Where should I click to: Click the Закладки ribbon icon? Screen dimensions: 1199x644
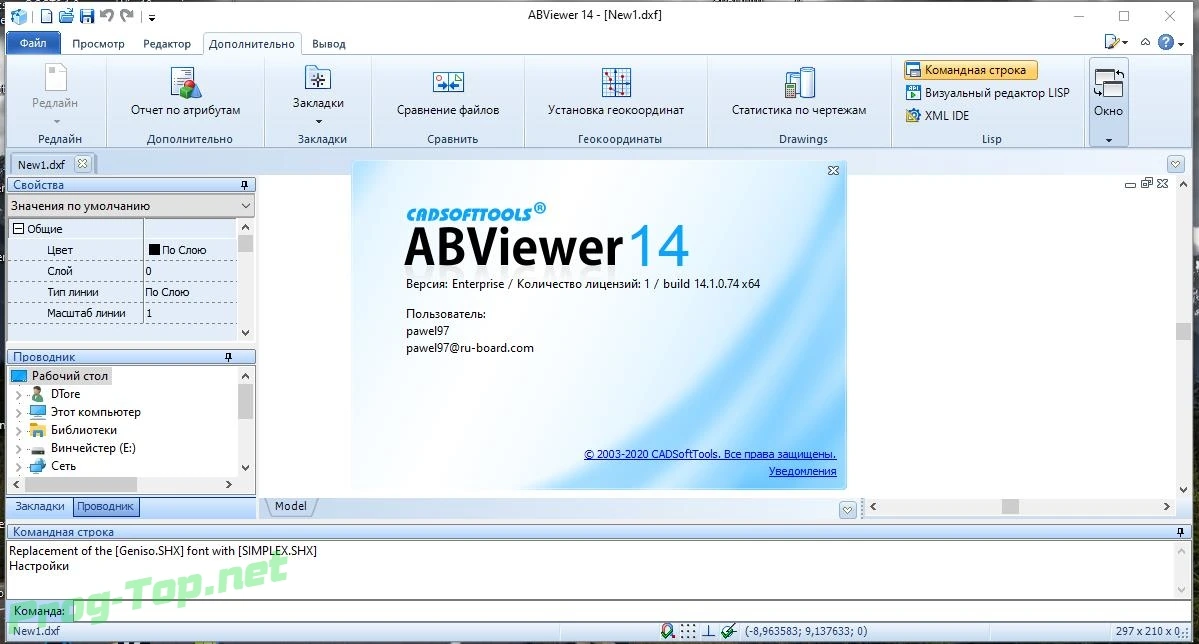(318, 78)
